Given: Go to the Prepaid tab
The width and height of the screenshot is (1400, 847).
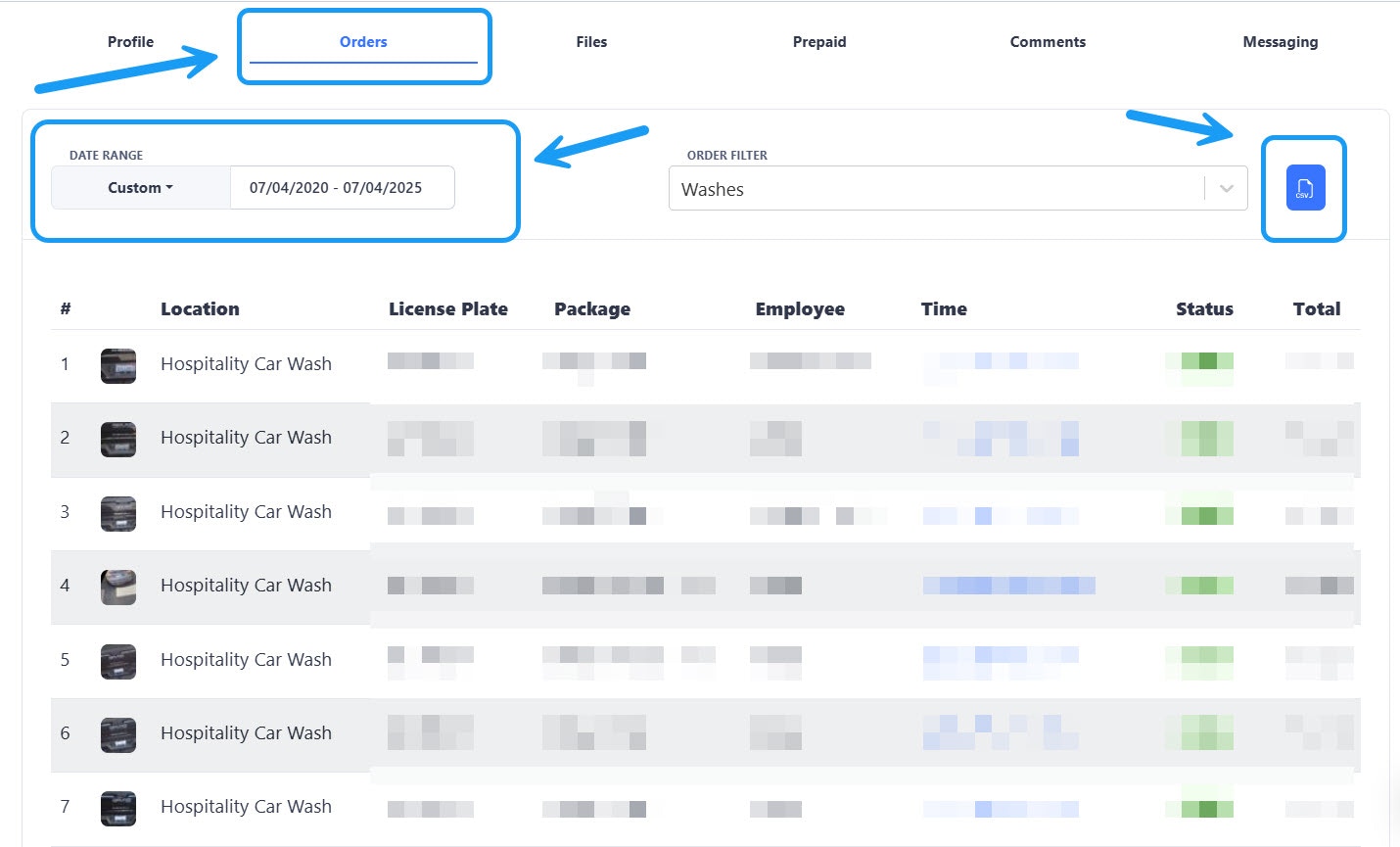Looking at the screenshot, I should click(819, 42).
